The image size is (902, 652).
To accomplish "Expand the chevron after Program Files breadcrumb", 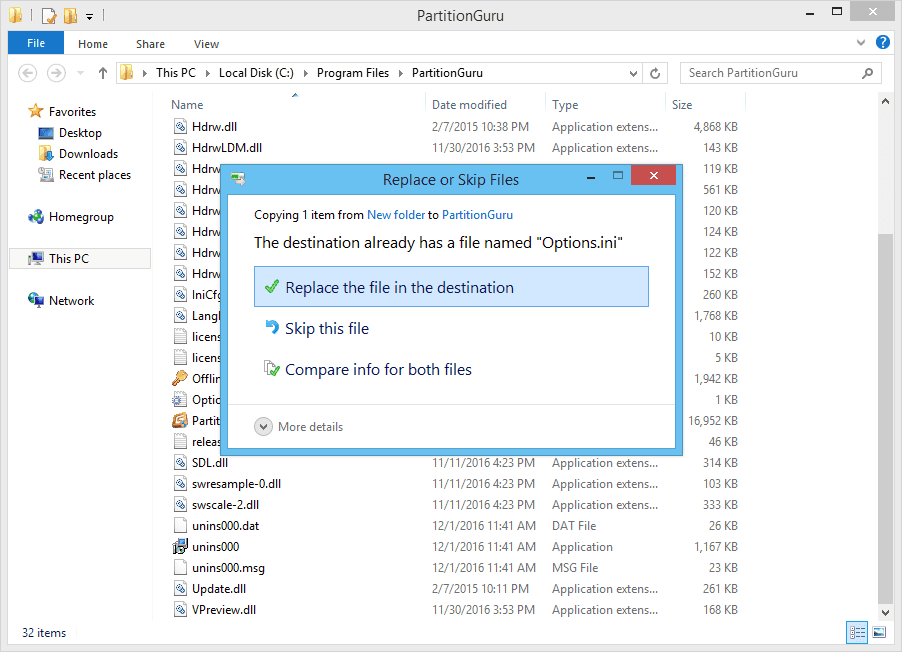I will [400, 73].
